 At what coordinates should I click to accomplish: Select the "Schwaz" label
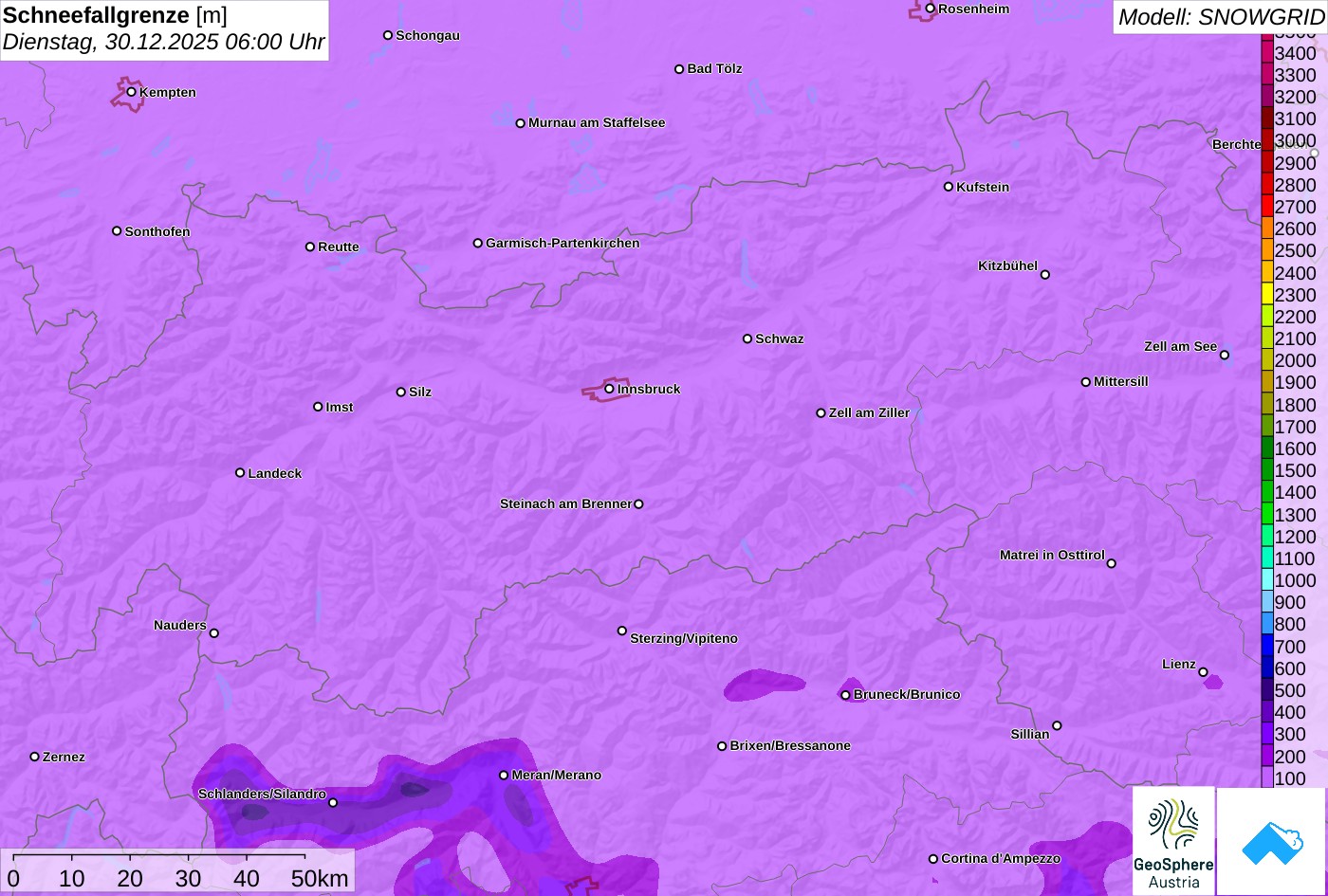click(x=780, y=338)
